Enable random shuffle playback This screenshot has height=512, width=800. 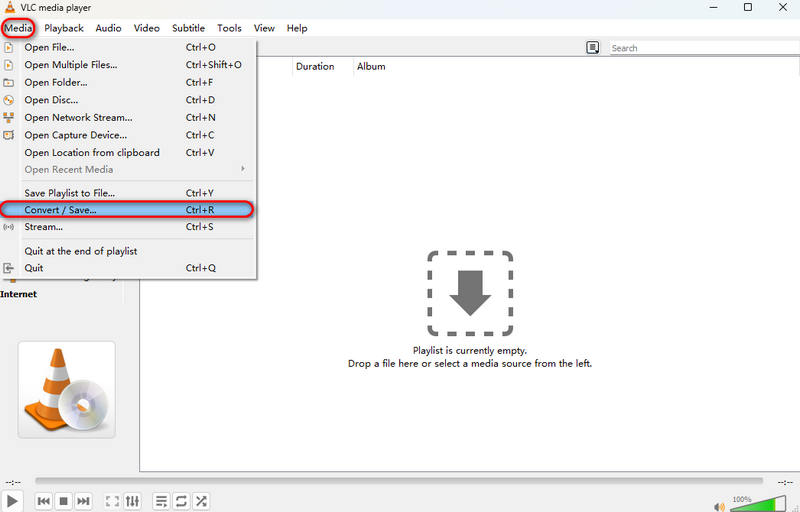click(x=201, y=501)
